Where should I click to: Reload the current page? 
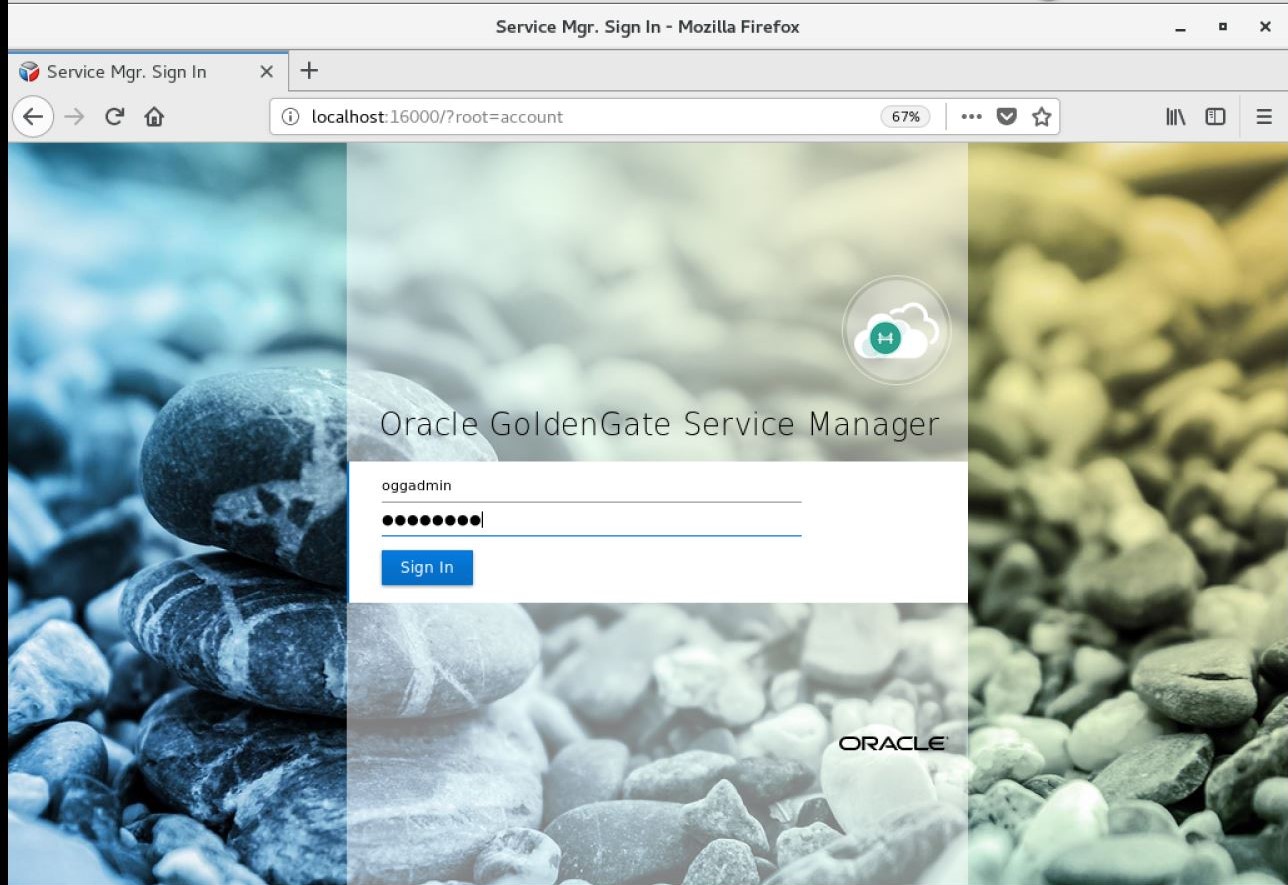tap(114, 117)
